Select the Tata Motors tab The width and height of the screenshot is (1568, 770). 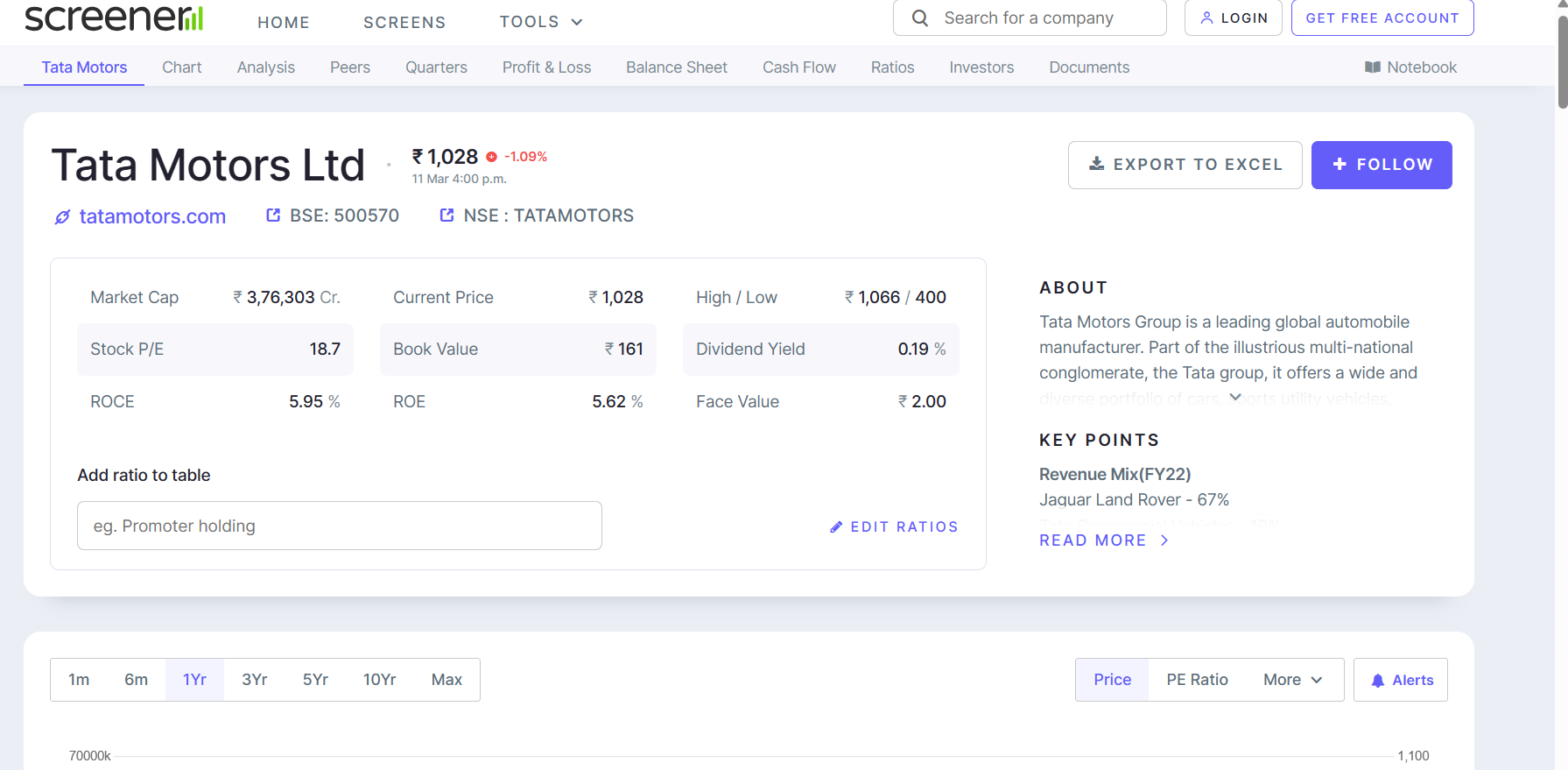click(x=84, y=67)
